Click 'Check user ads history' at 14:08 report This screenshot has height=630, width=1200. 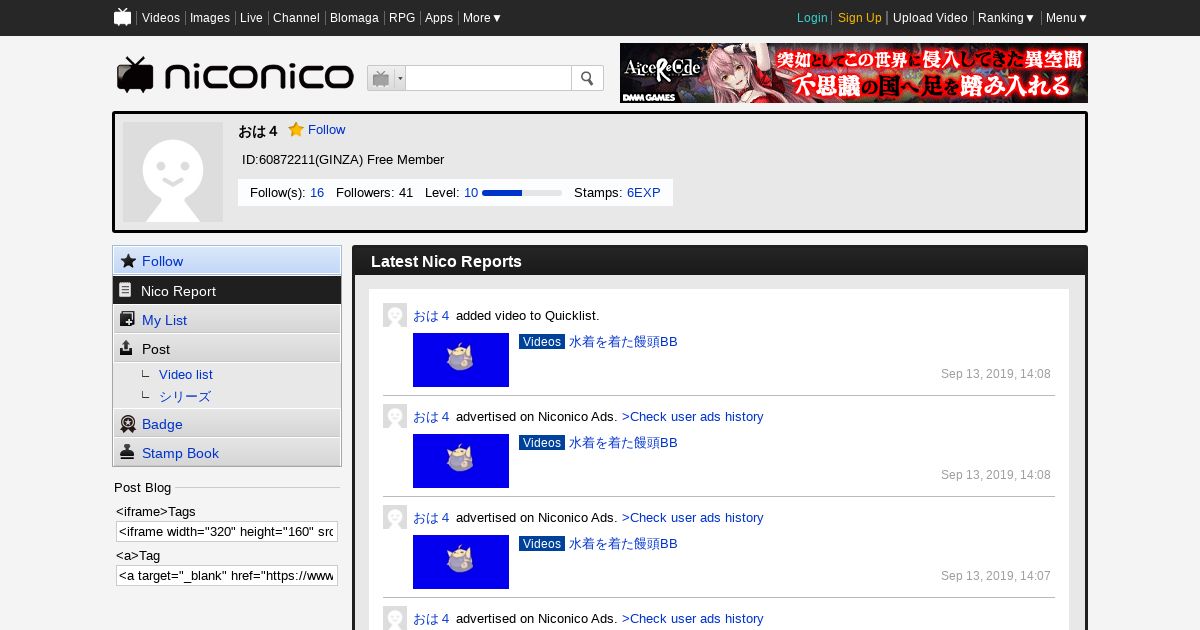pyautogui.click(x=693, y=416)
